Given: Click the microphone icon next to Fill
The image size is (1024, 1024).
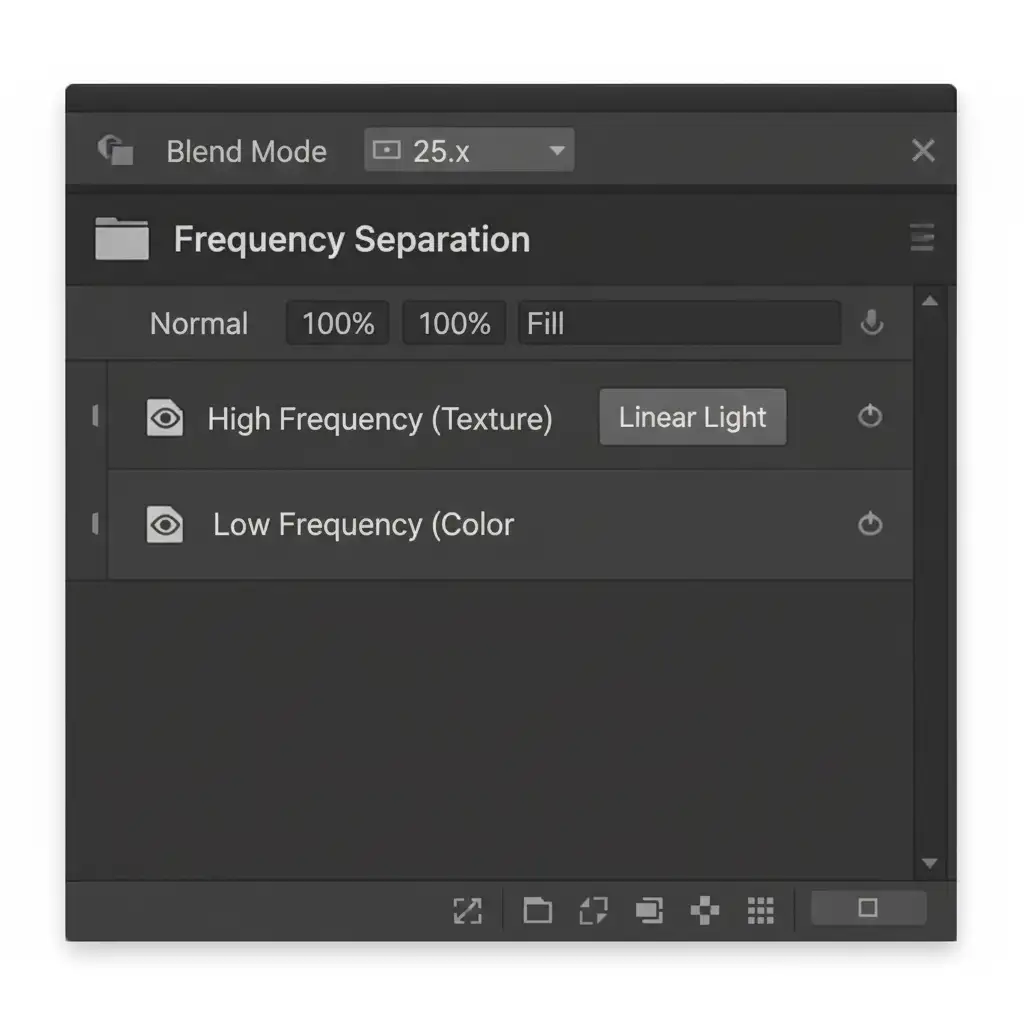Looking at the screenshot, I should tap(872, 323).
